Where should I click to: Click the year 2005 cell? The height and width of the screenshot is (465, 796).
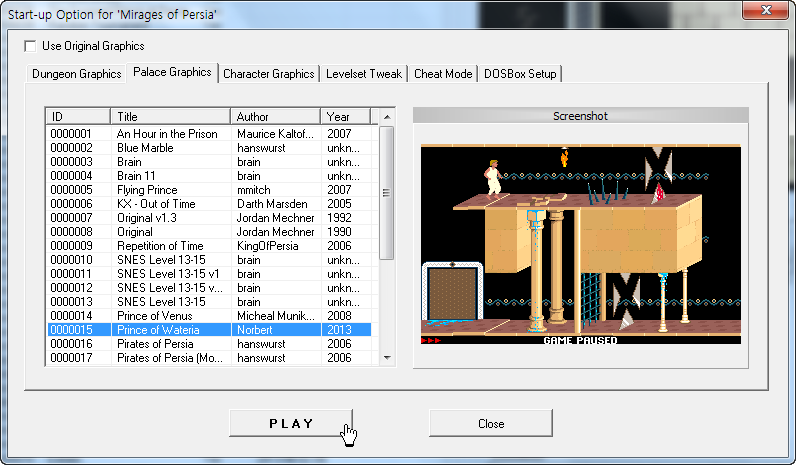click(339, 204)
